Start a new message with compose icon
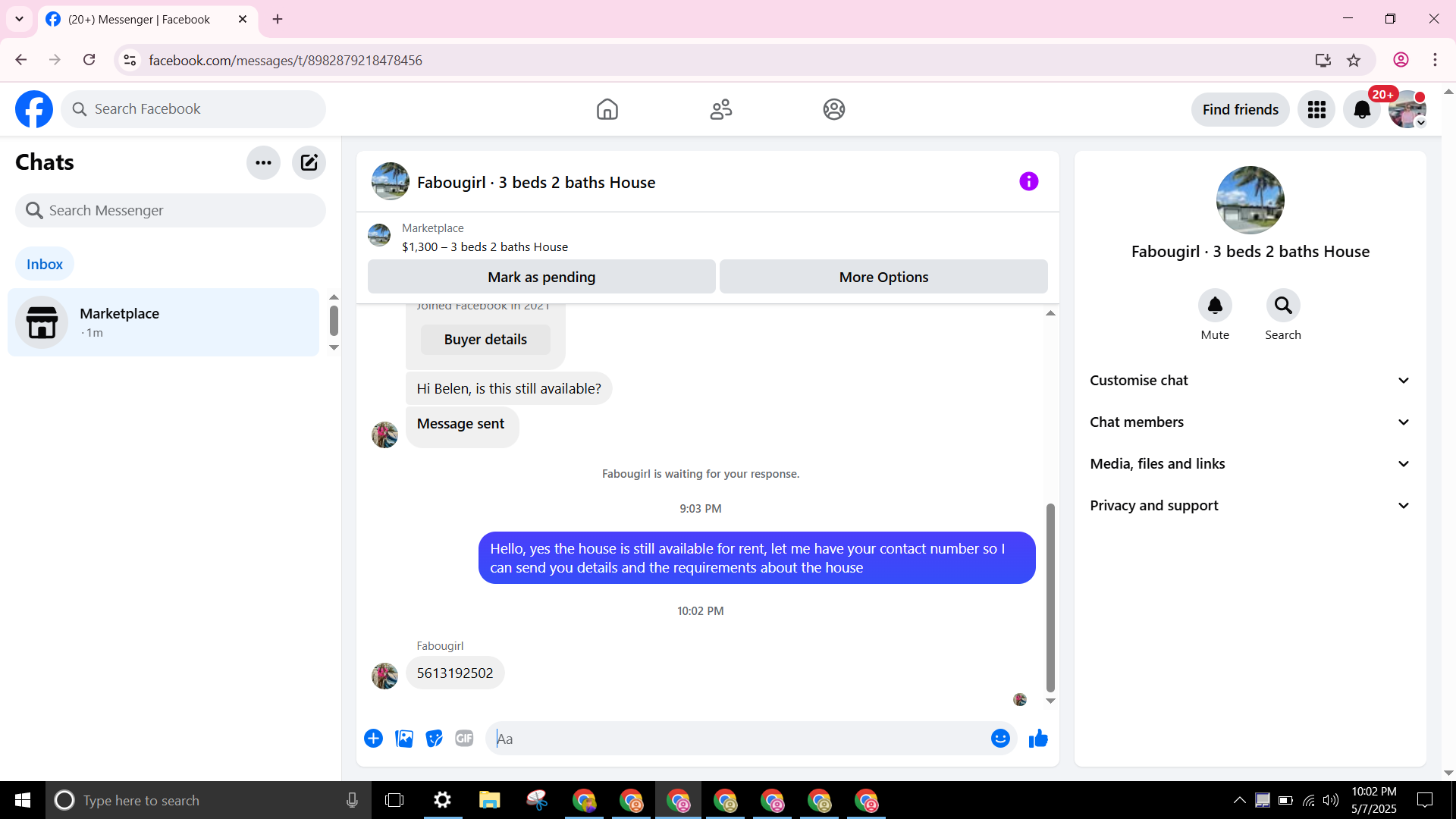The height and width of the screenshot is (819, 1456). coord(309,162)
